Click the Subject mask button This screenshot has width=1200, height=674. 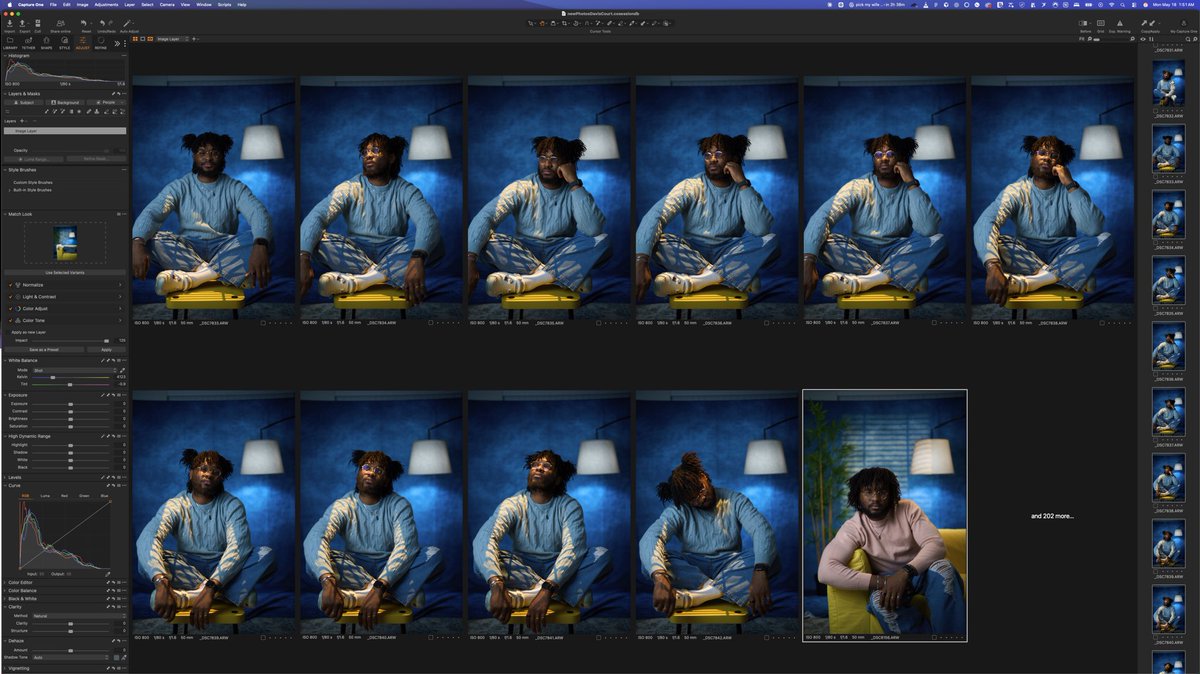(x=24, y=102)
